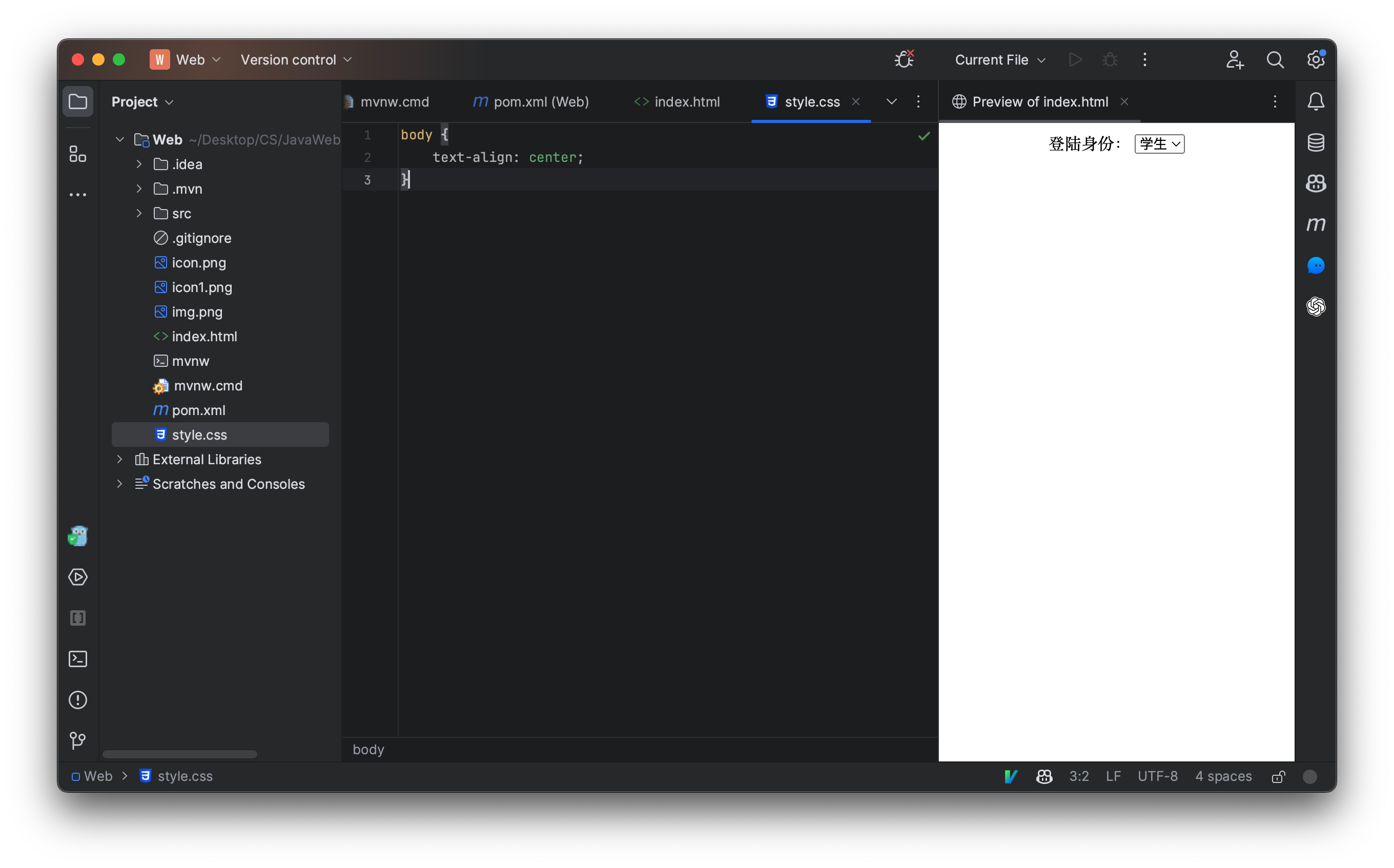This screenshot has width=1394, height=868.
Task: Expand the src folder
Action: (139, 213)
